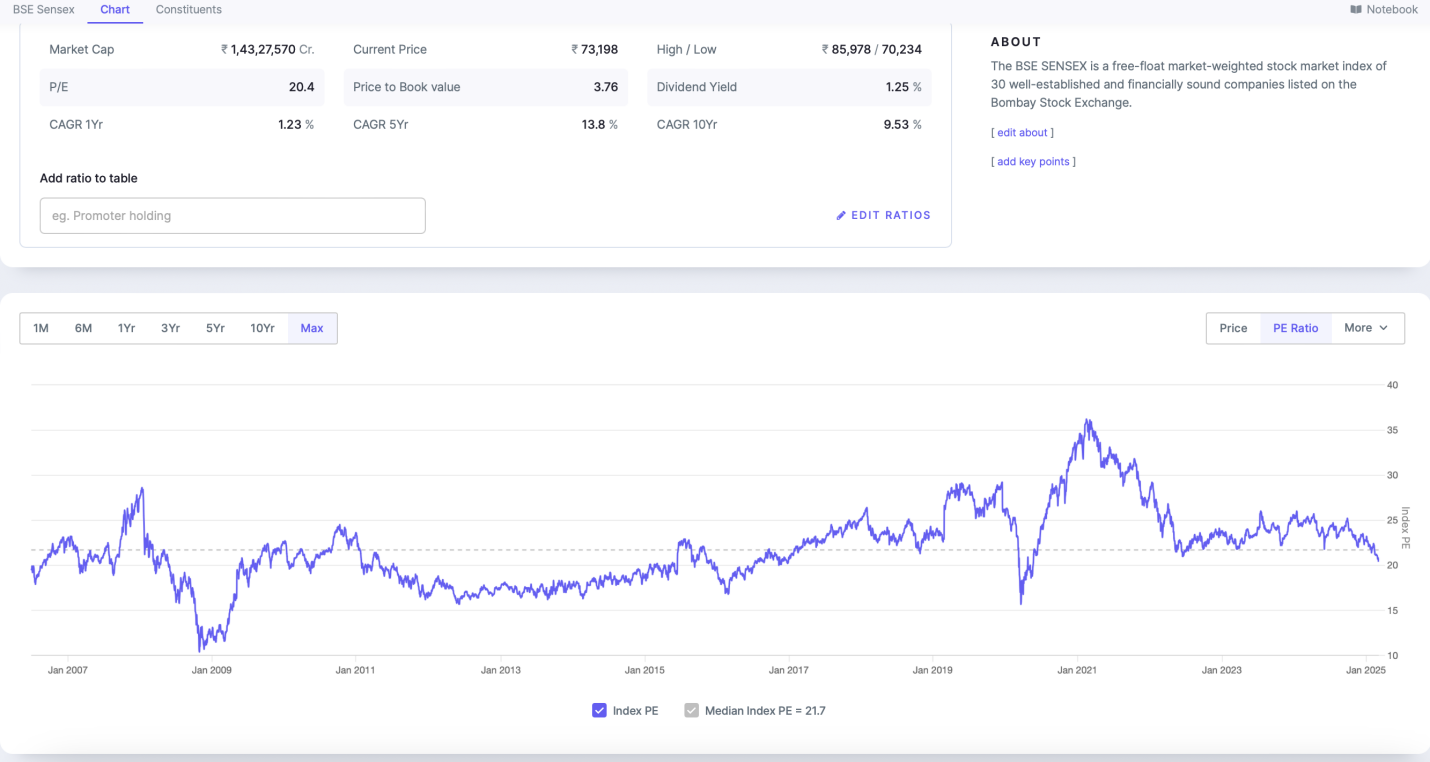Switch to the Constituents tab

coord(188,10)
